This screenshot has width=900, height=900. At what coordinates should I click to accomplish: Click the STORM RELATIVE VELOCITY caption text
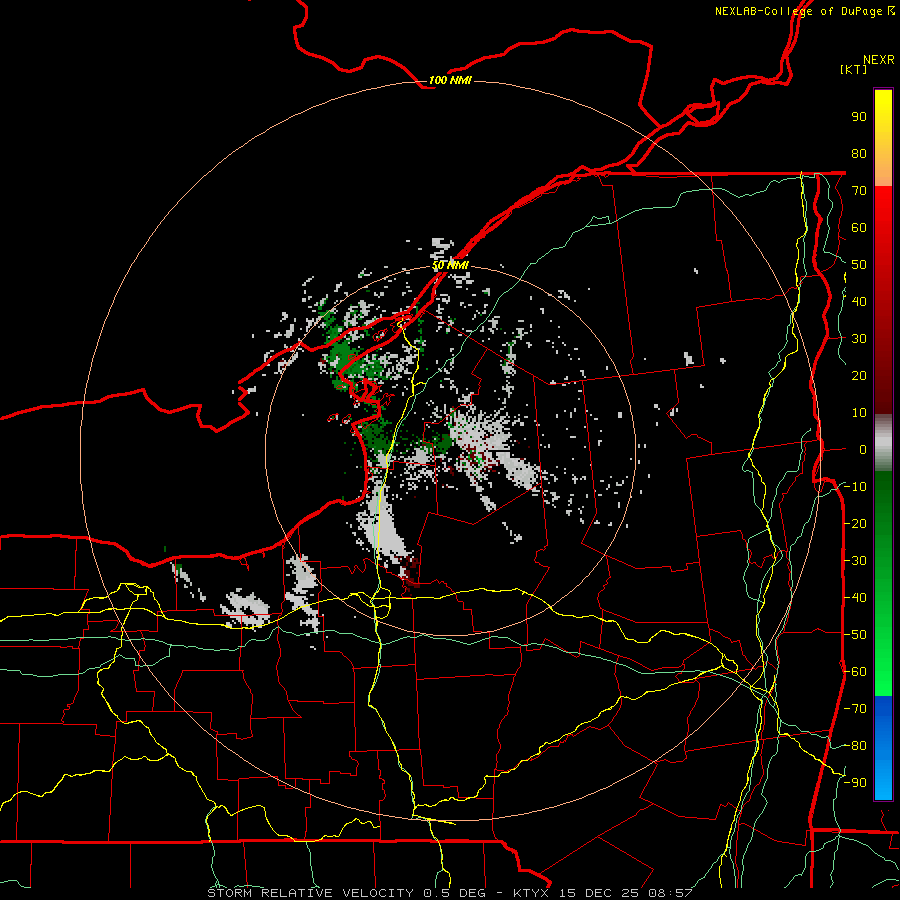[310, 893]
